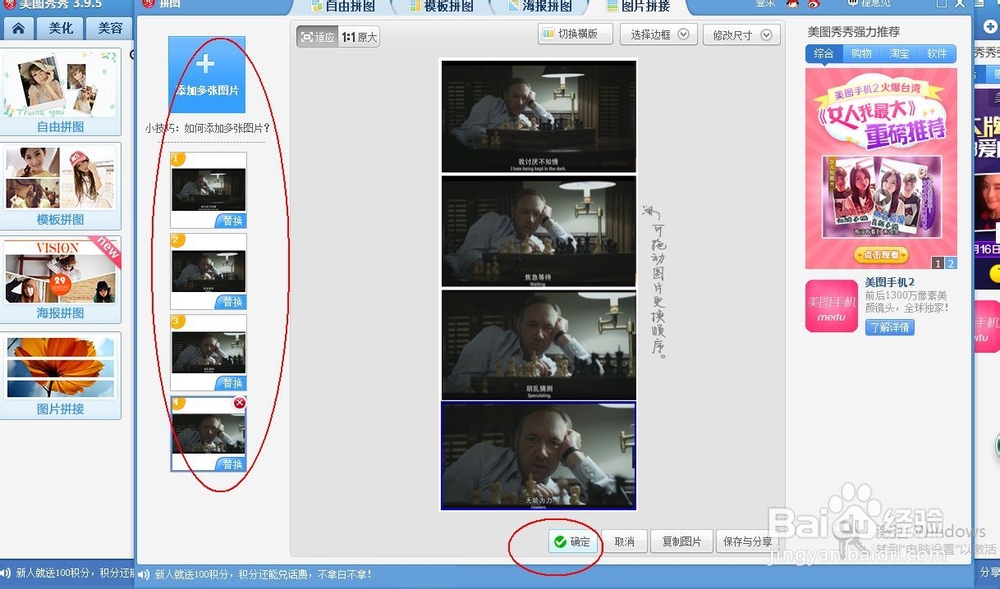The width and height of the screenshot is (1000, 589).
Task: Open the 修改尺寸 dropdown
Action: (742, 35)
